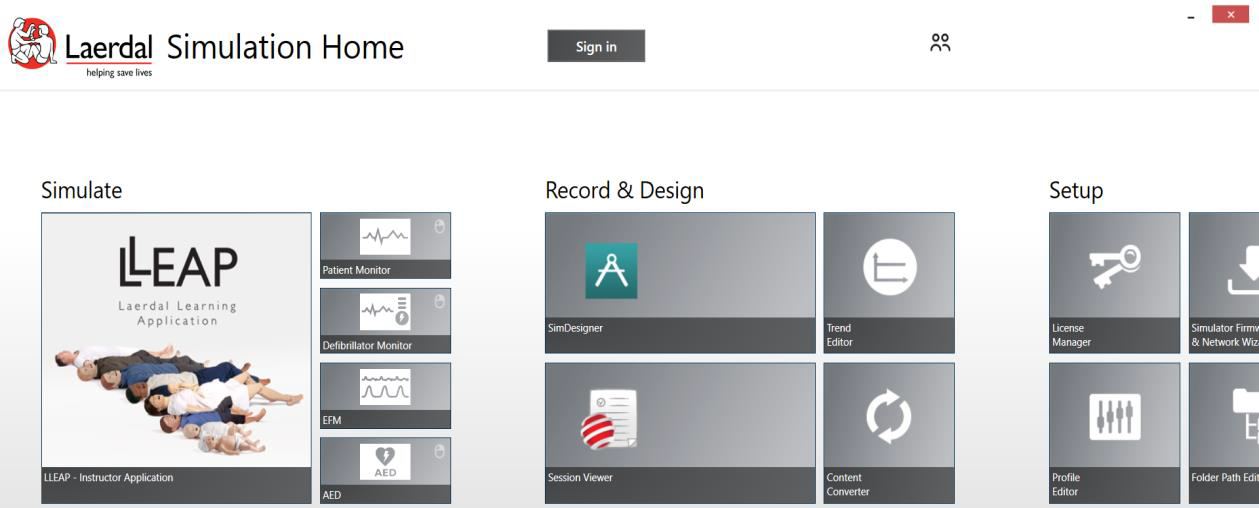Open Simulator Firmware & Network Wizard
Screen dimensions: 1259x508
click(1224, 282)
